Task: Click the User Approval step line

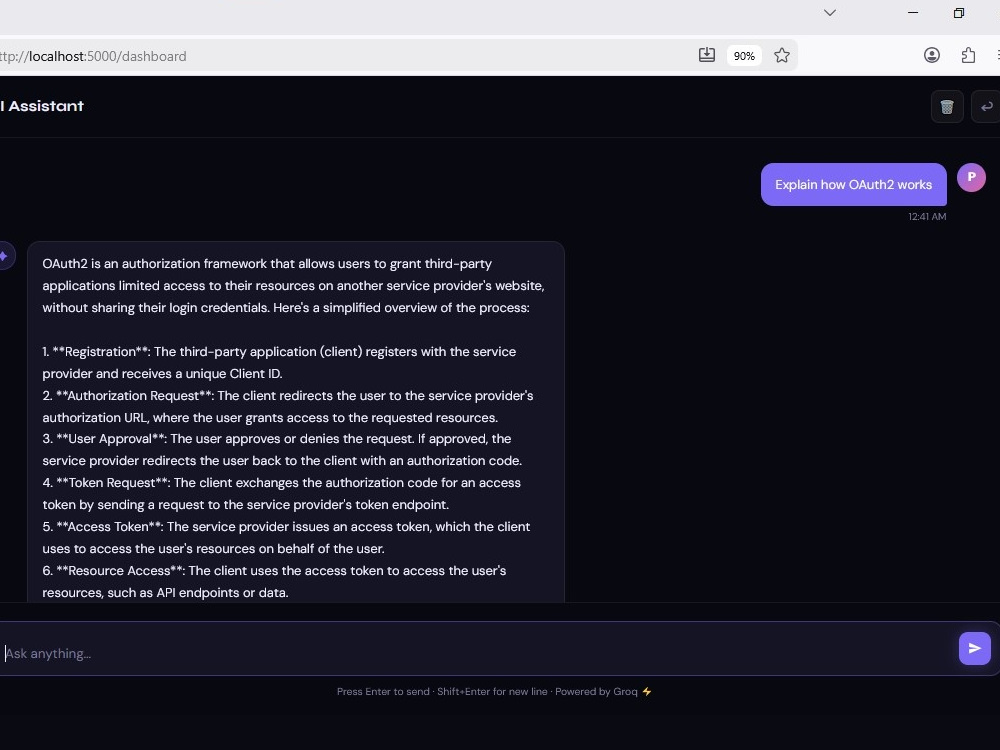Action: [x=282, y=450]
